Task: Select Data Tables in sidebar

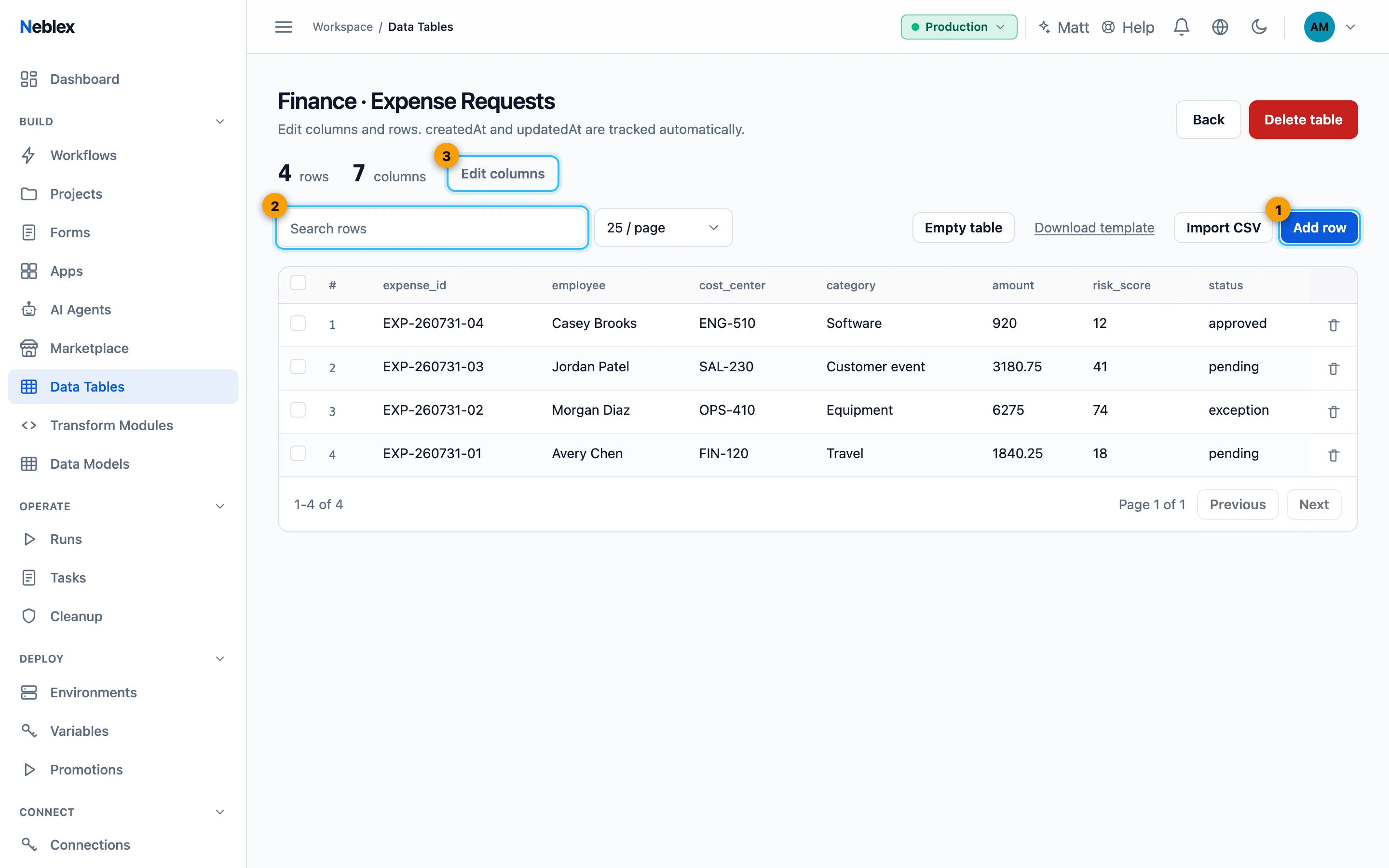Action: pyautogui.click(x=123, y=386)
